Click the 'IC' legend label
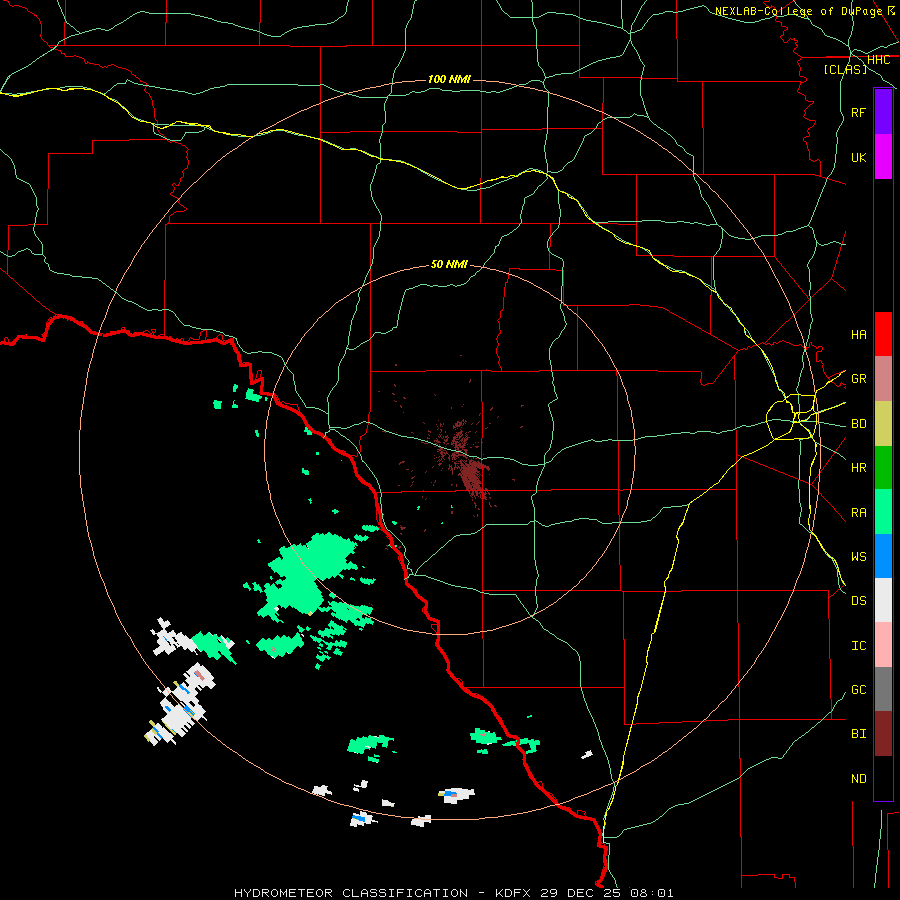 858,646
